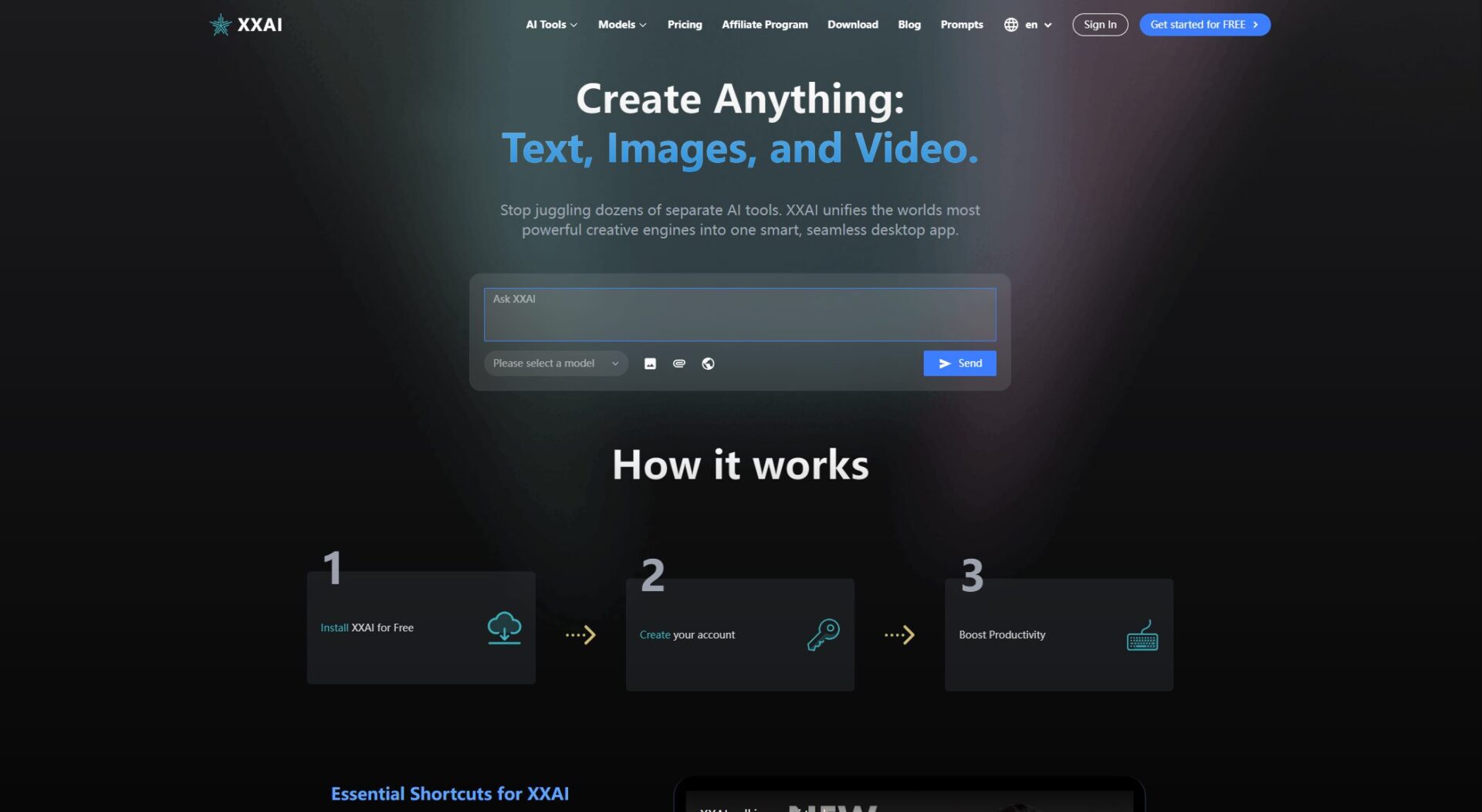
Task: Click 'Get started for FREE' button
Action: [x=1204, y=25]
